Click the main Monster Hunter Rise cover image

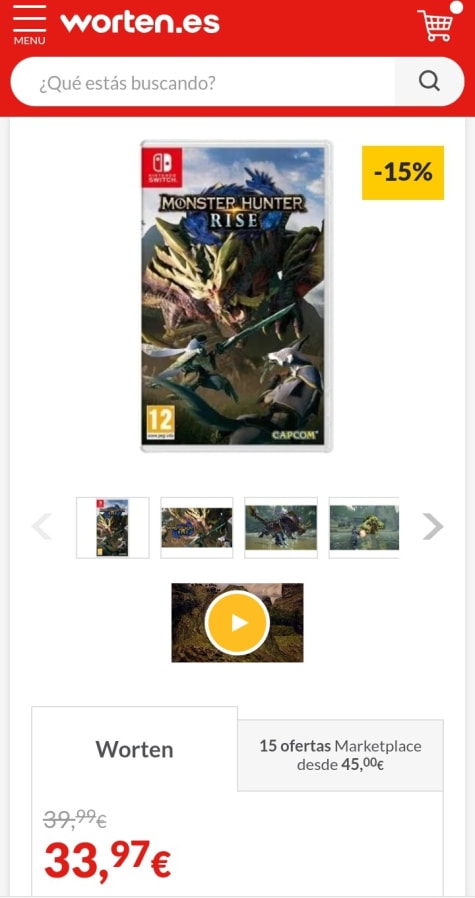236,296
